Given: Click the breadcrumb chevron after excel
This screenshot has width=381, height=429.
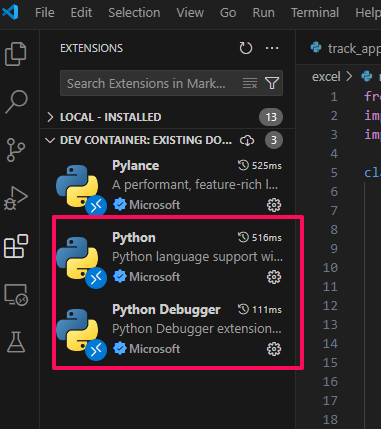Looking at the screenshot, I should 349,76.
